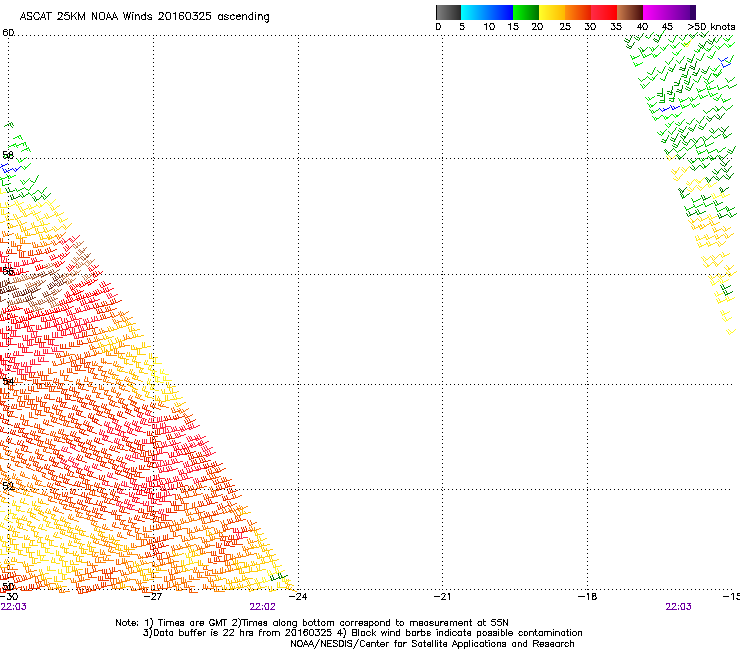Select the dark purple 45-50 knots segment

[x=682, y=12]
